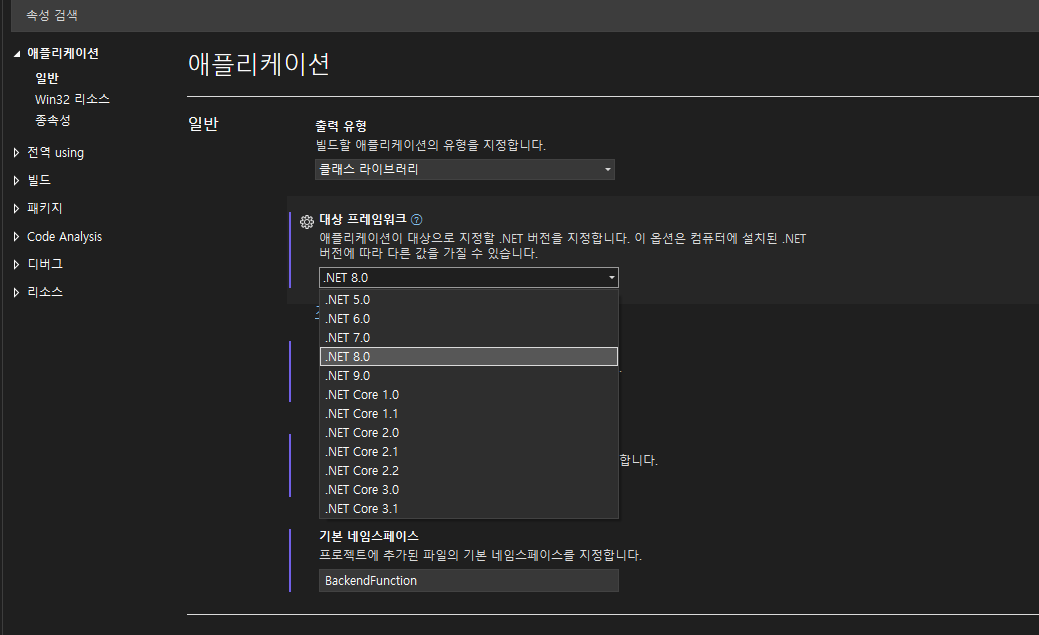Expand the 패키지 section
Viewport: 1039px width, 635px height.
point(17,208)
